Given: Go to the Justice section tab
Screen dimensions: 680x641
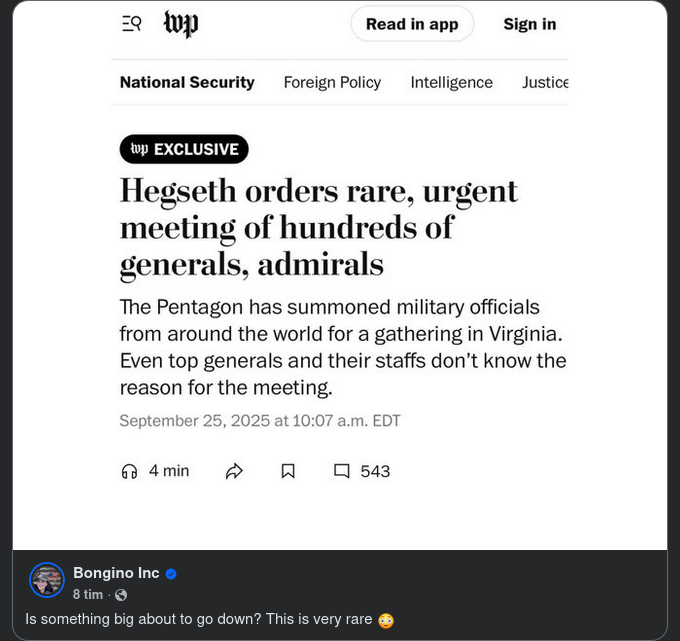Looking at the screenshot, I should tap(545, 83).
